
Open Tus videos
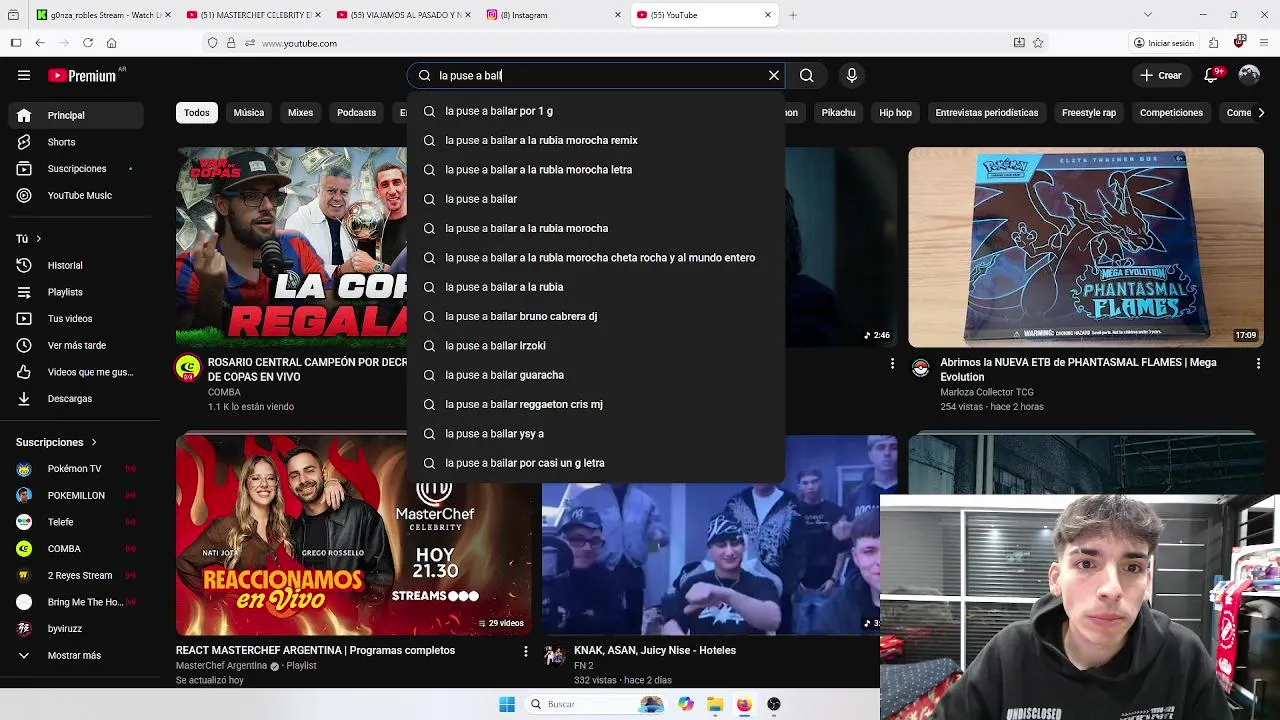click(76, 318)
